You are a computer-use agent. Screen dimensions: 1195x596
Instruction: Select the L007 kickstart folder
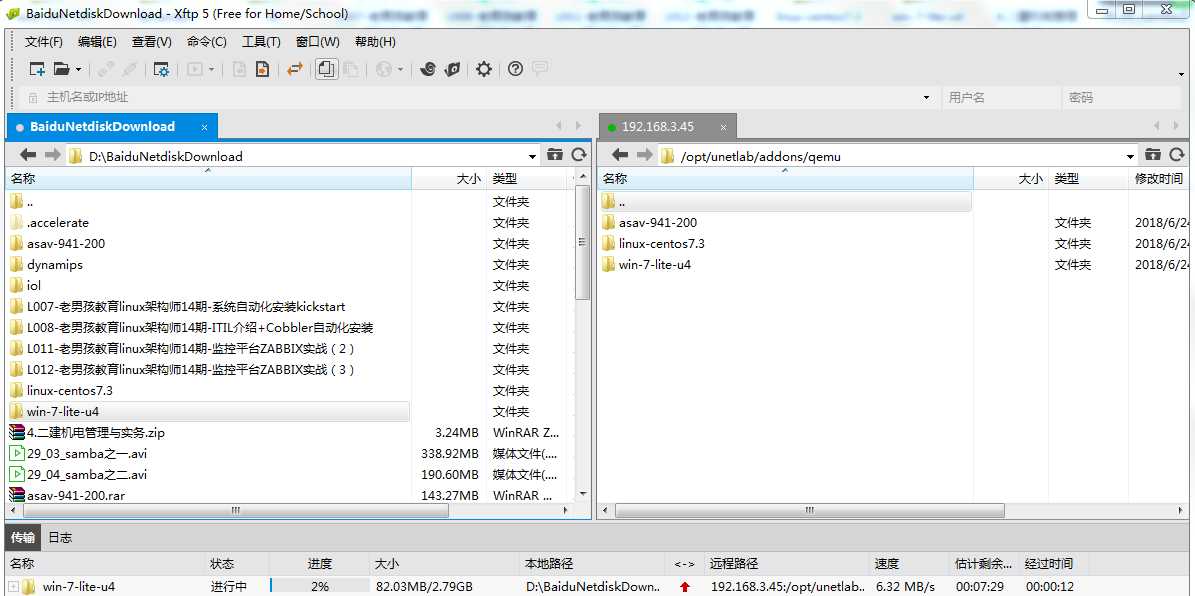click(x=186, y=306)
